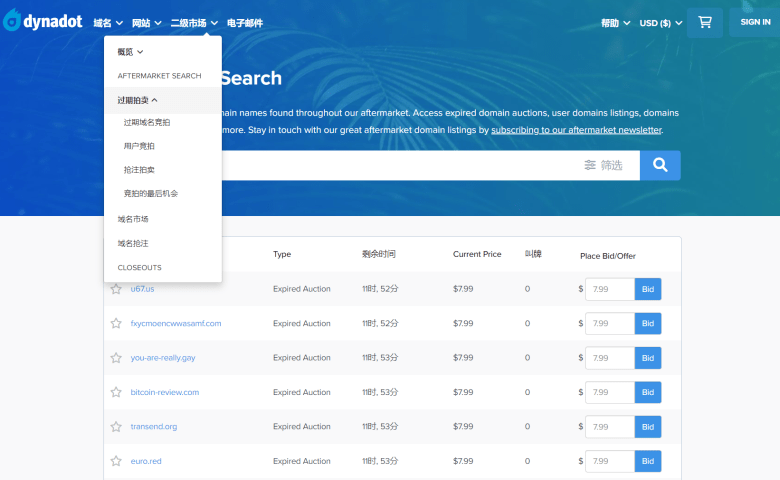This screenshot has height=480, width=780.
Task: Open 域名抢注 menu entry
Action: click(x=133, y=243)
